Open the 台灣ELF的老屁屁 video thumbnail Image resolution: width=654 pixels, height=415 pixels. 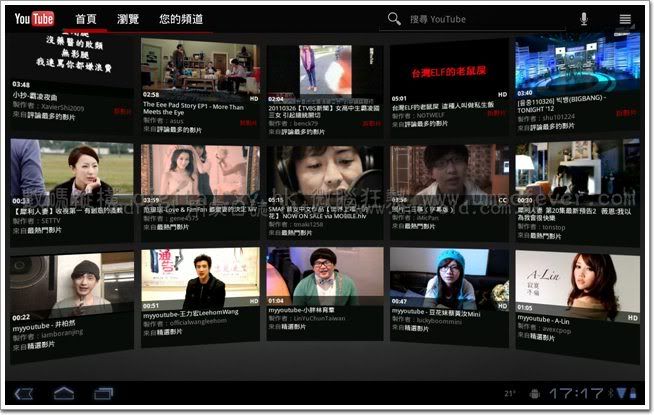coord(450,68)
